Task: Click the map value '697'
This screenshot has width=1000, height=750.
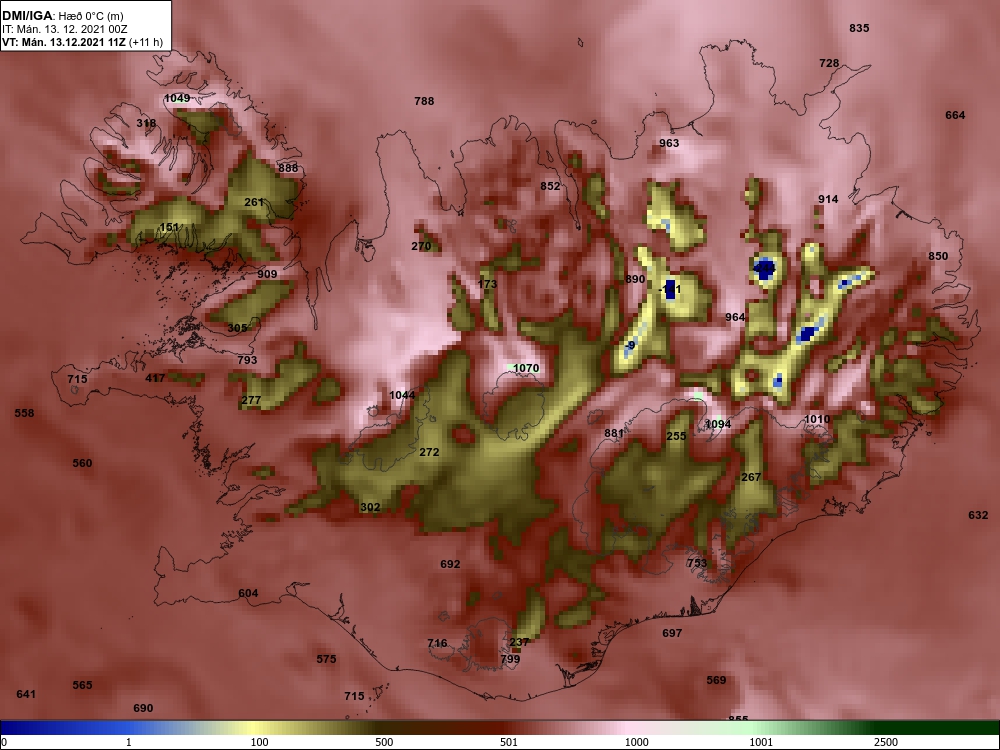Action: pos(672,633)
